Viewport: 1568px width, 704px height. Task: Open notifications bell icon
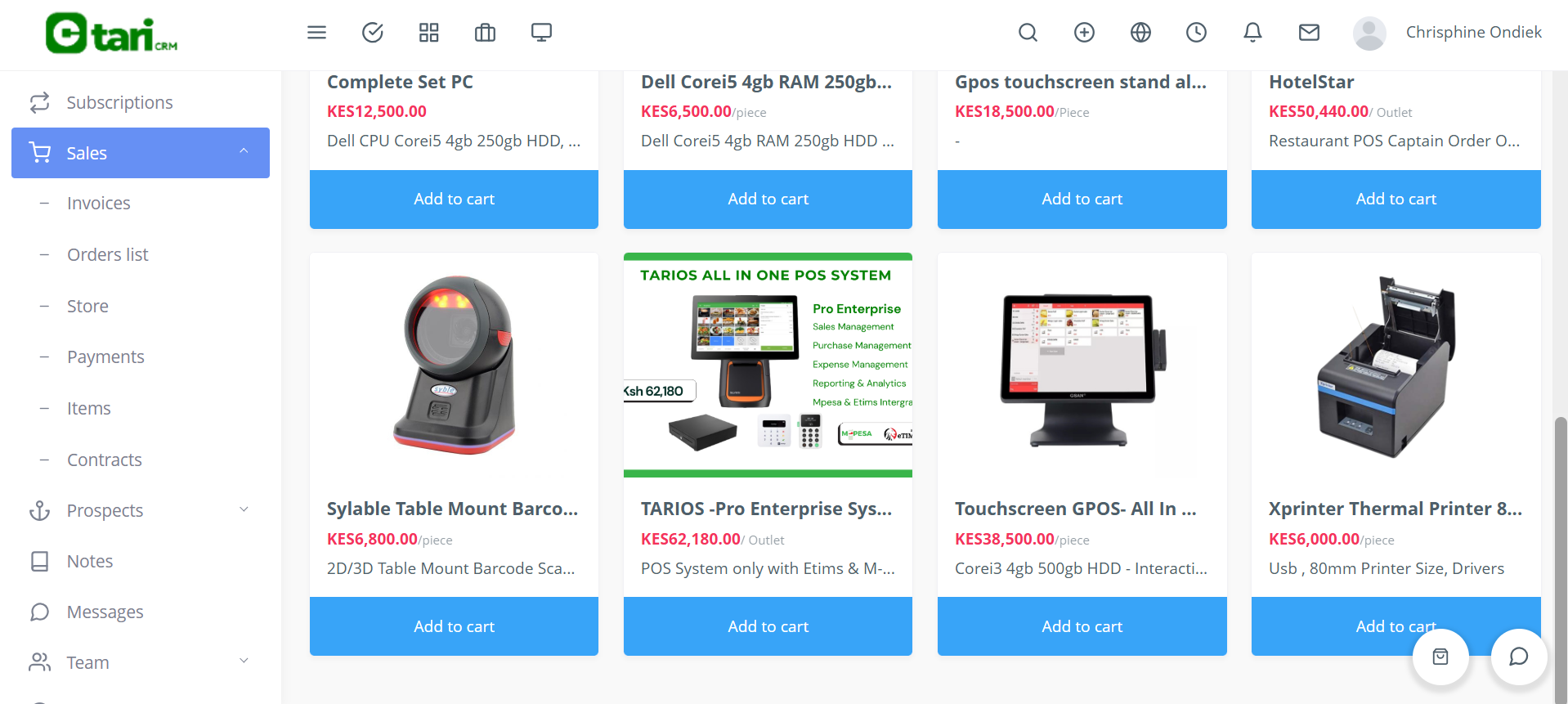coord(1252,33)
